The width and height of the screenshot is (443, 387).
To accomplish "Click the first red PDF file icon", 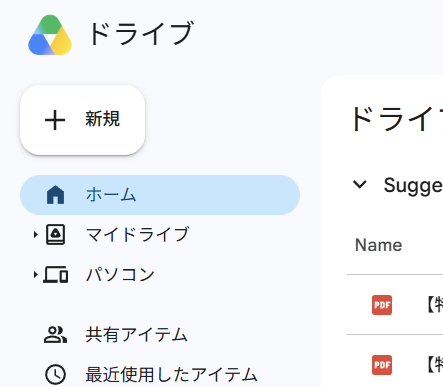I will (x=382, y=305).
